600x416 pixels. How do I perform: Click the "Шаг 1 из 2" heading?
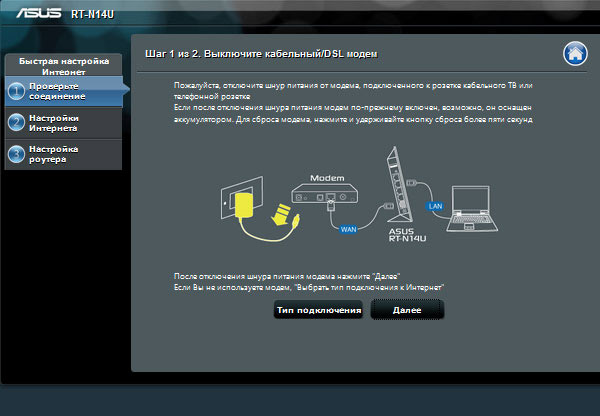(x=266, y=51)
